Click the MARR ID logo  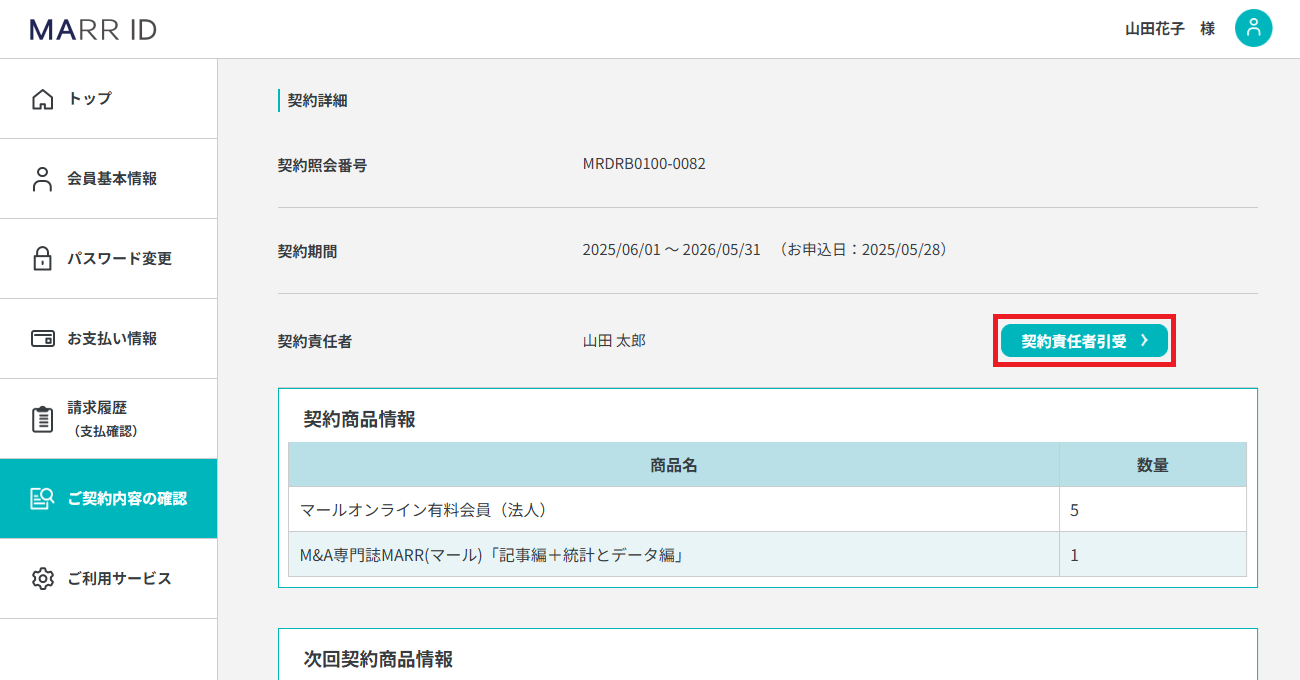tap(93, 29)
